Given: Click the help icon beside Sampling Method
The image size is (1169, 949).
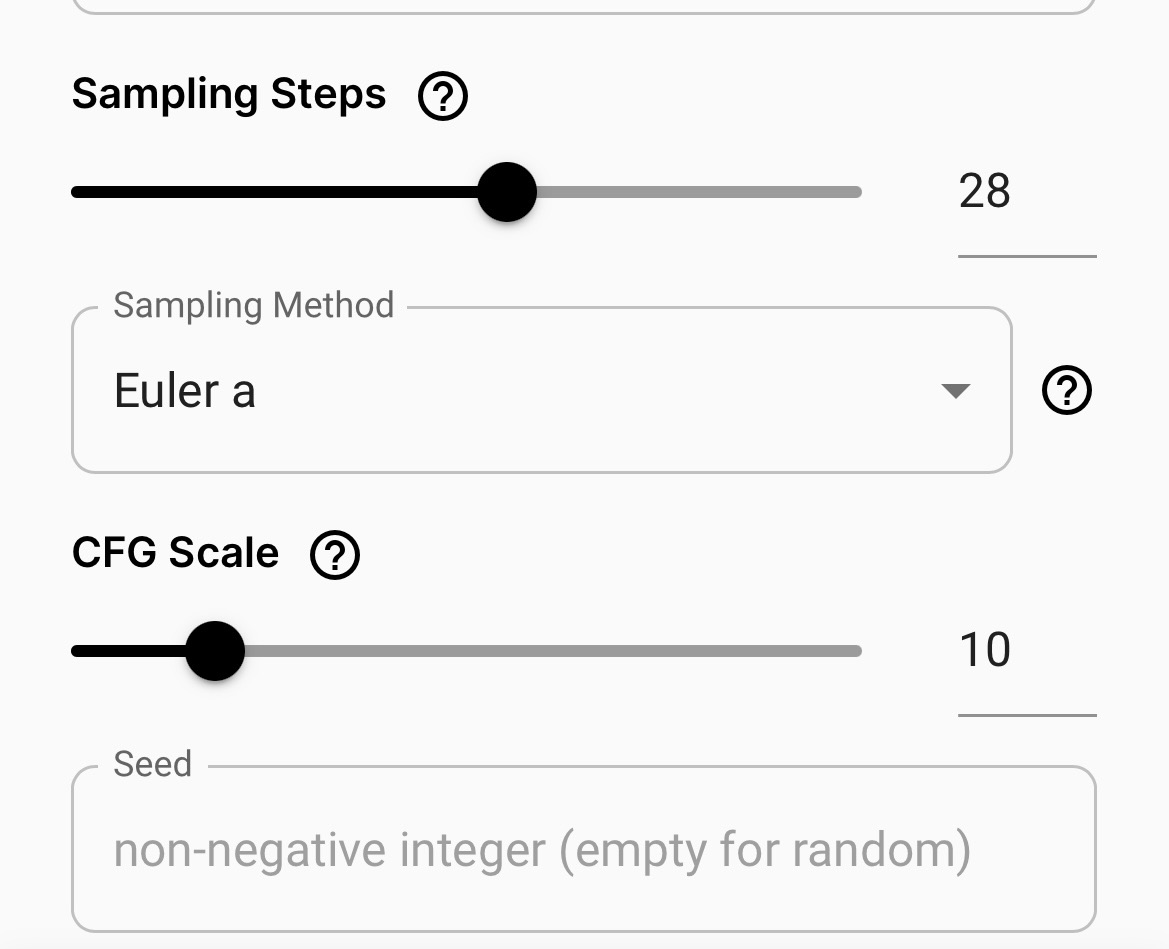Looking at the screenshot, I should pos(1067,390).
